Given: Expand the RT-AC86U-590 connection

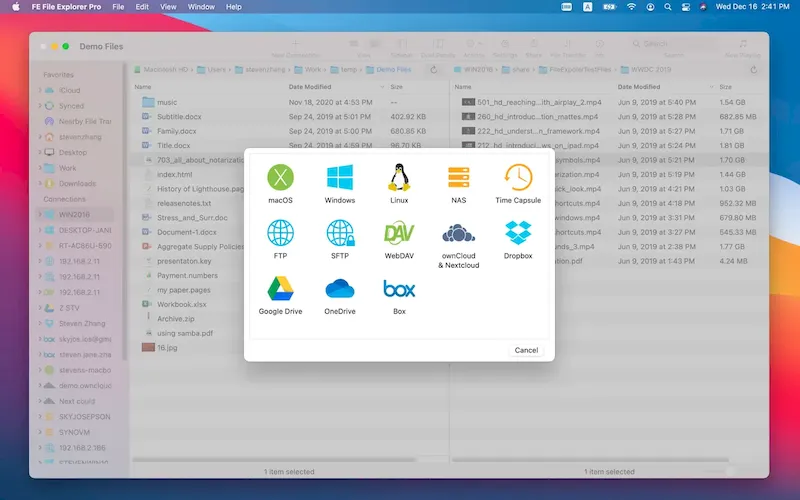Looking at the screenshot, I should tap(40, 245).
